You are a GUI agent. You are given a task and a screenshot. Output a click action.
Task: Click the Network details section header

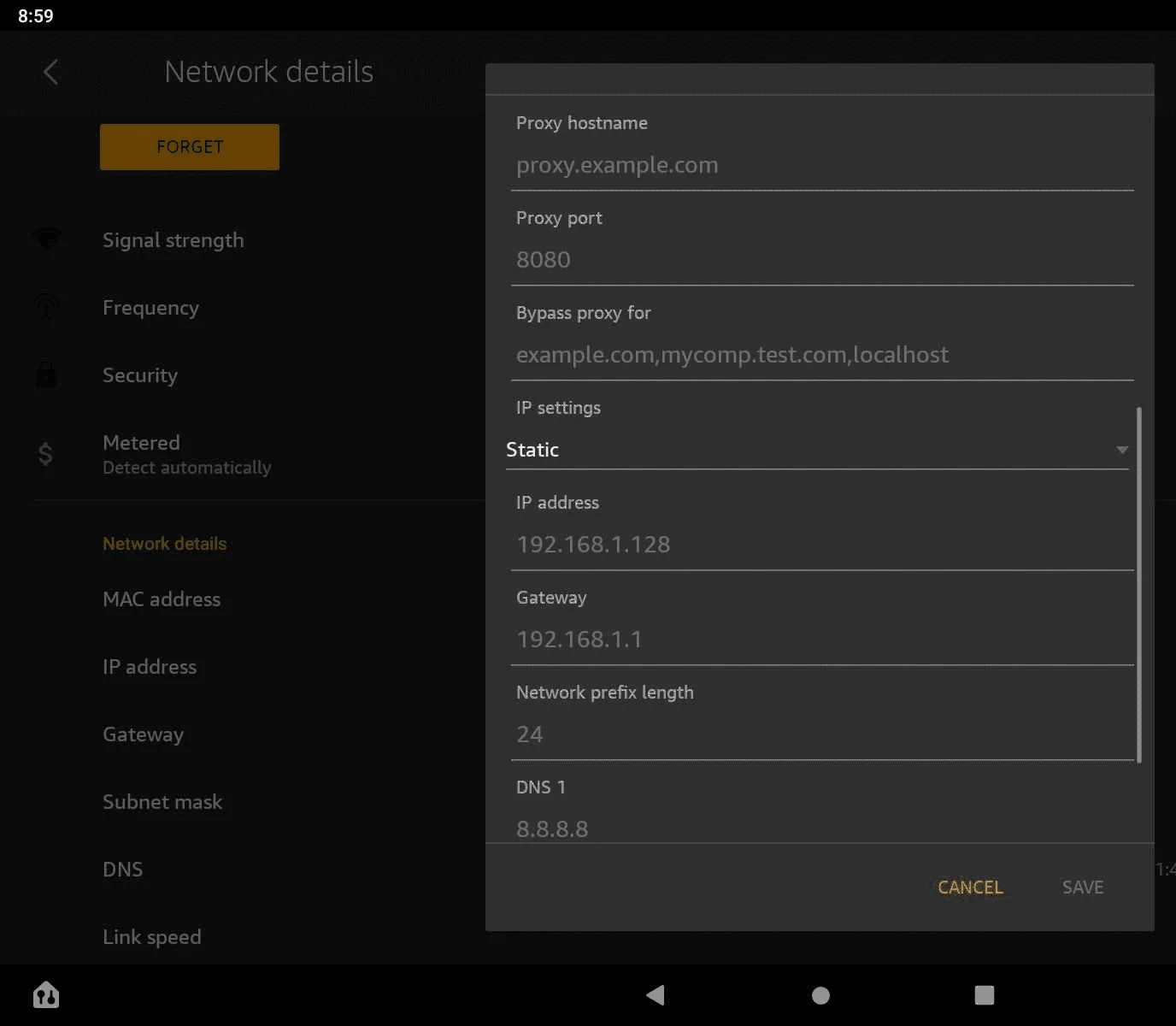[x=165, y=544]
